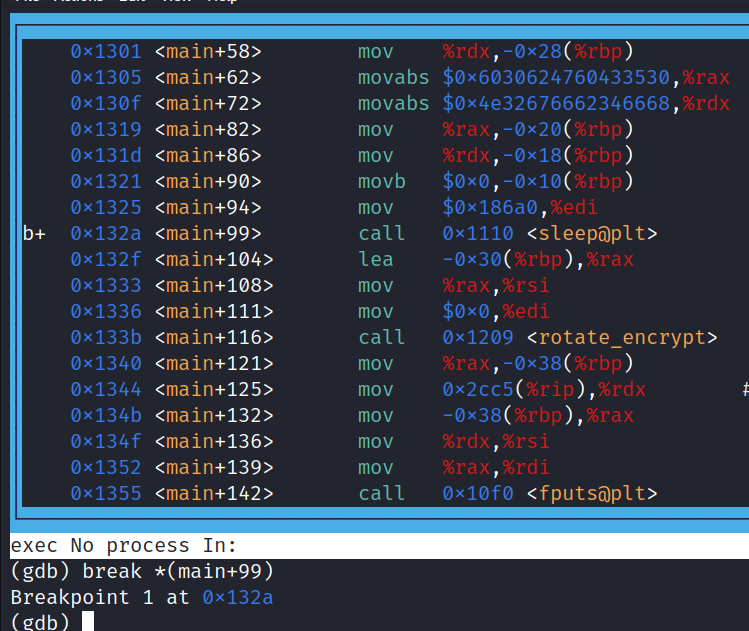Image resolution: width=749 pixels, height=631 pixels.
Task: Click the operand %rax,-0x20(%rbp)
Action: 538,129
